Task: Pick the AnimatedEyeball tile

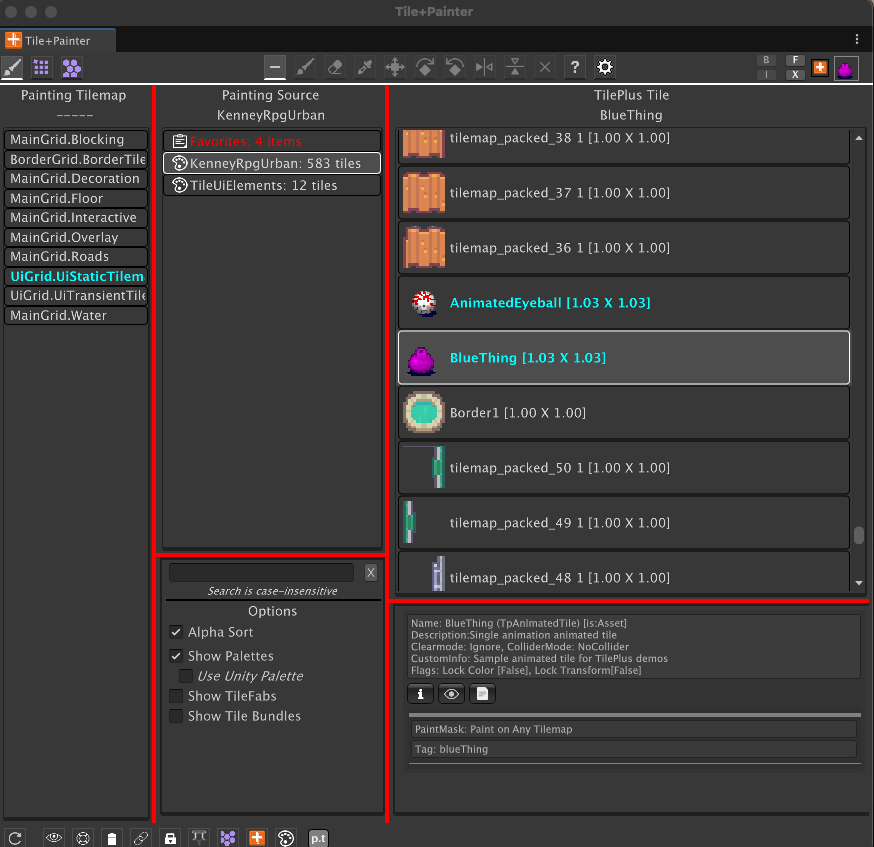Action: click(x=623, y=303)
